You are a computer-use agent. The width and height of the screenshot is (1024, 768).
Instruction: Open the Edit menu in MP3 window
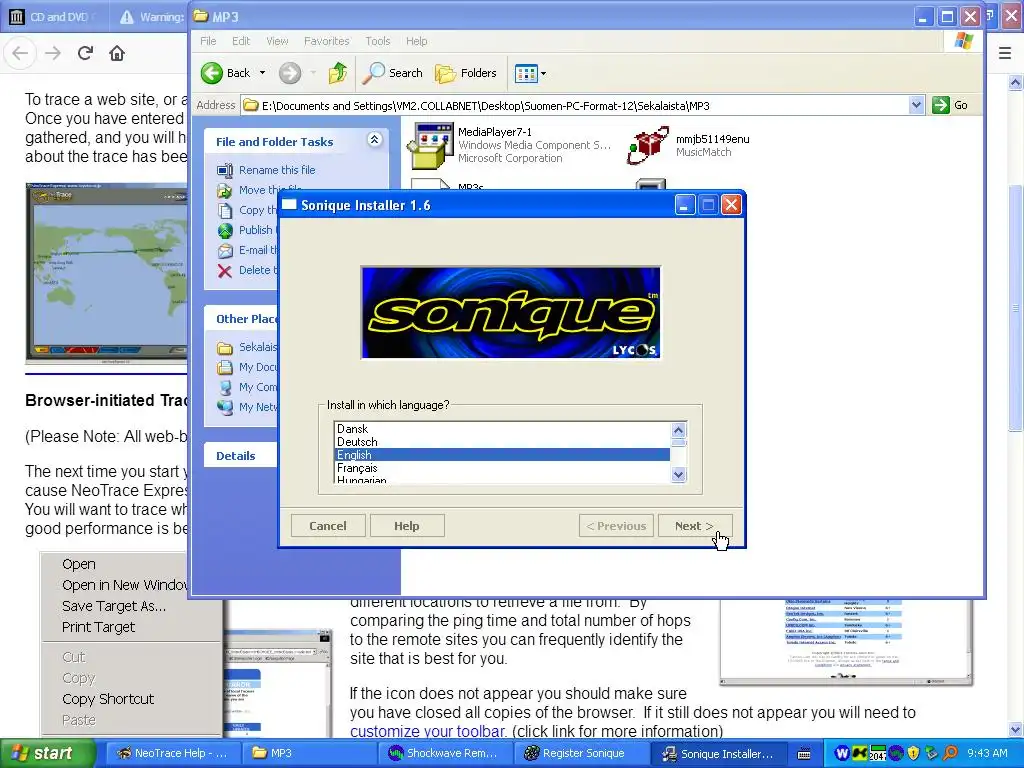coord(241,41)
